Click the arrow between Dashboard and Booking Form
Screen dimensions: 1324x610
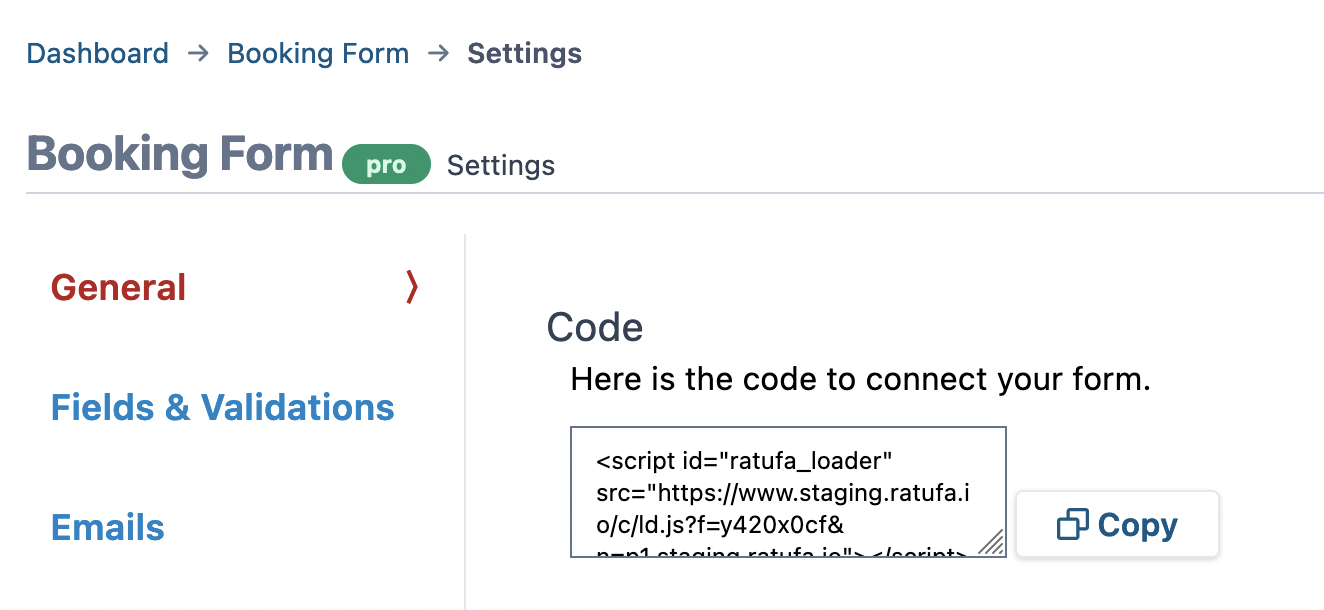tap(197, 53)
